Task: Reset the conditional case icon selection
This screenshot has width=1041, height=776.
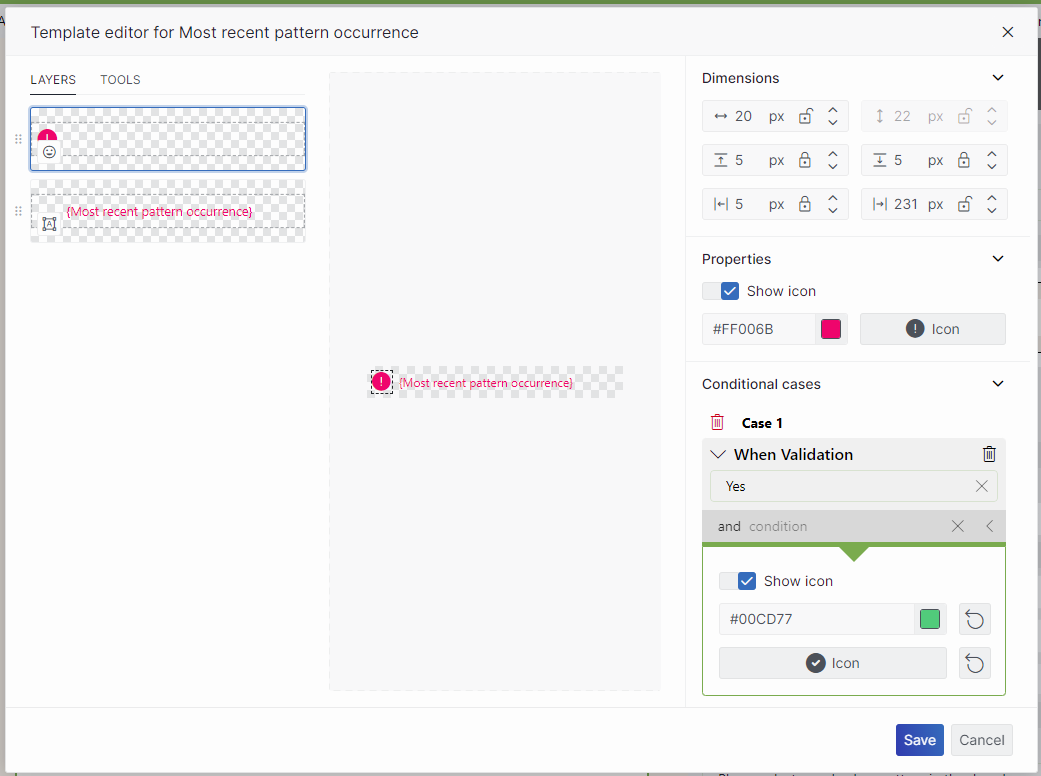Action: [x=974, y=663]
